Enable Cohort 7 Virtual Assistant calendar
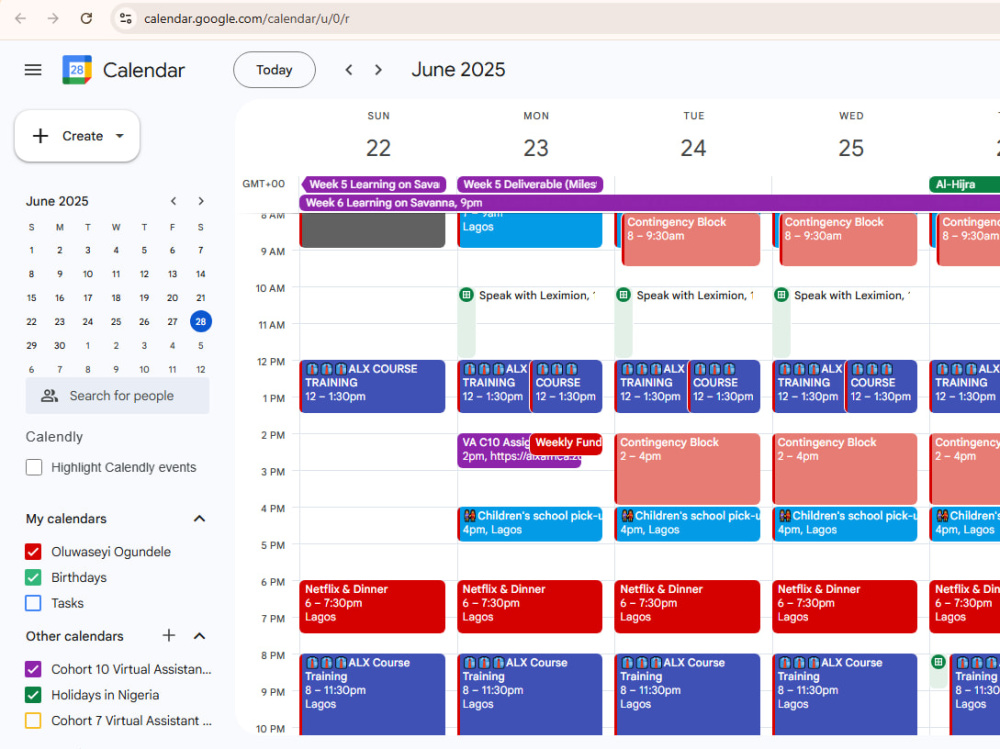Screen dimensions: 1000x749 pos(33,720)
